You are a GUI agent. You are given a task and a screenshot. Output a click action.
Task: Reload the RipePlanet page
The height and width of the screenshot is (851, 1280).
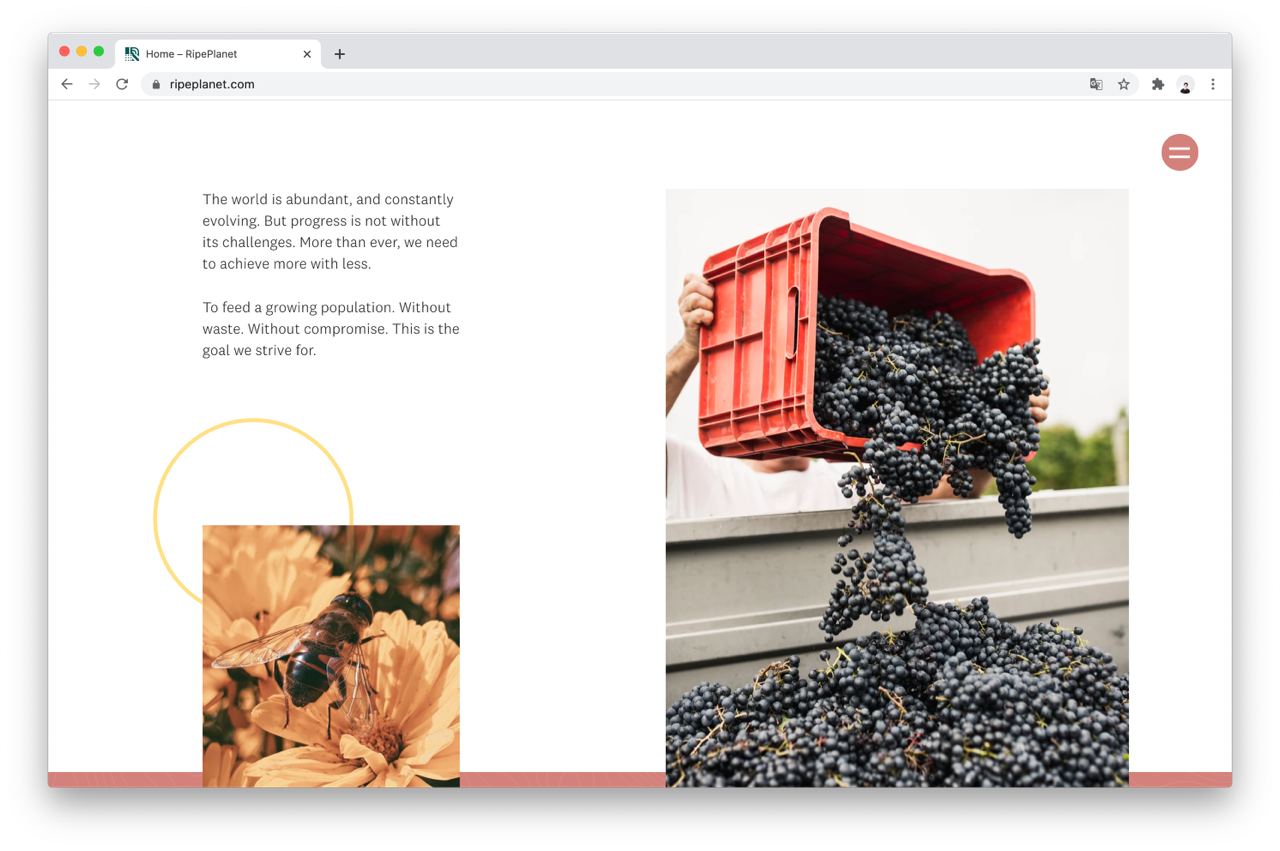[122, 84]
